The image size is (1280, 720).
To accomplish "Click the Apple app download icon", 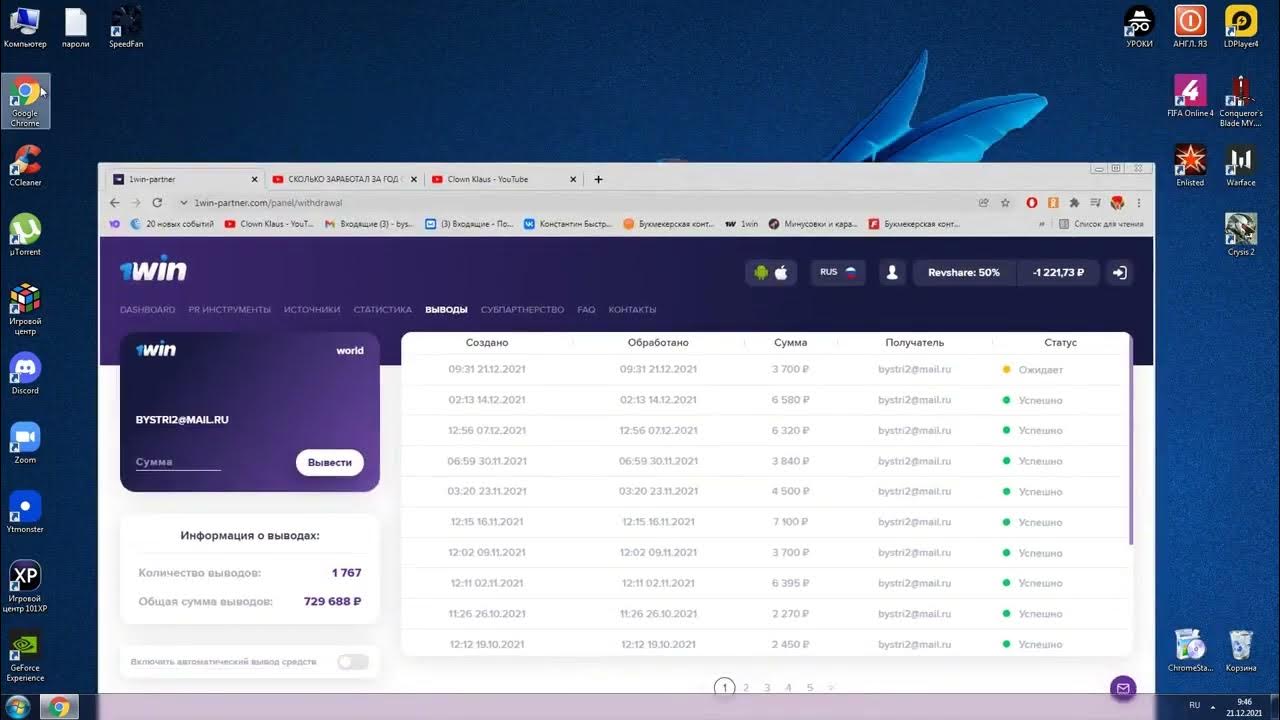I will point(782,272).
